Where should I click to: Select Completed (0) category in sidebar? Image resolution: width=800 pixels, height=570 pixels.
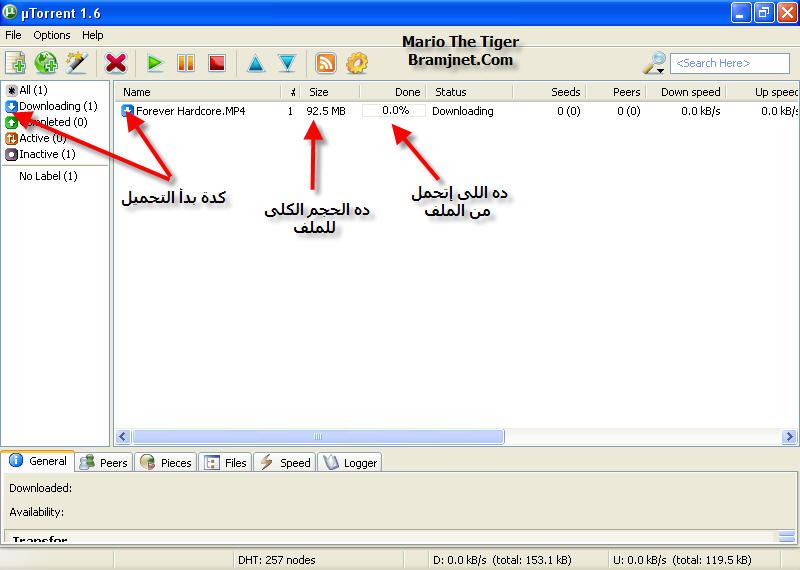46,122
